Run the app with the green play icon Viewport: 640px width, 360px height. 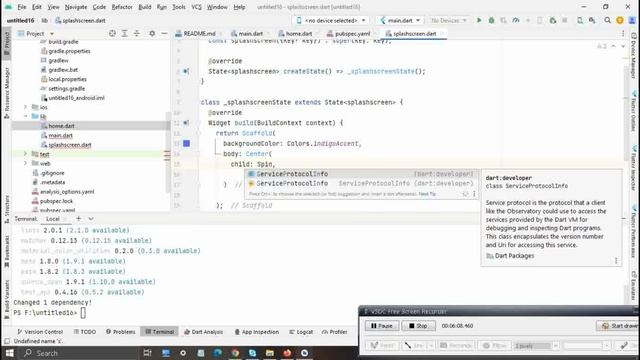pyautogui.click(x=479, y=20)
